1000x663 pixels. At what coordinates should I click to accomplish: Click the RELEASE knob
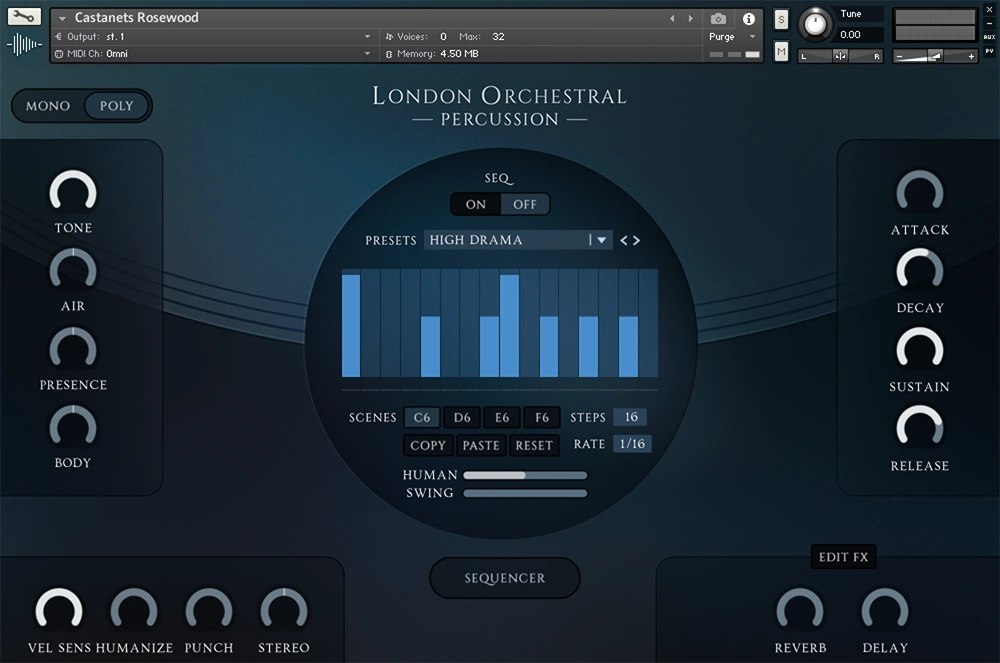click(920, 428)
